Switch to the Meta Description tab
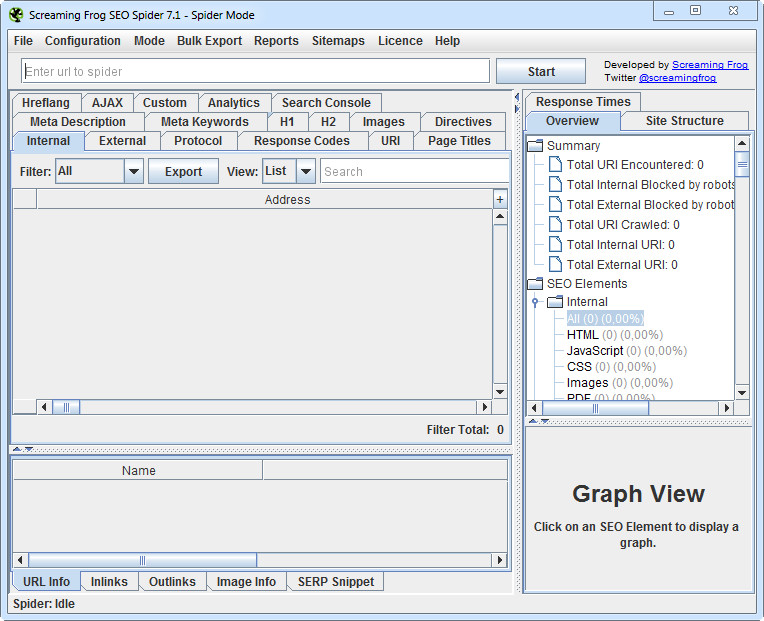 [x=78, y=122]
